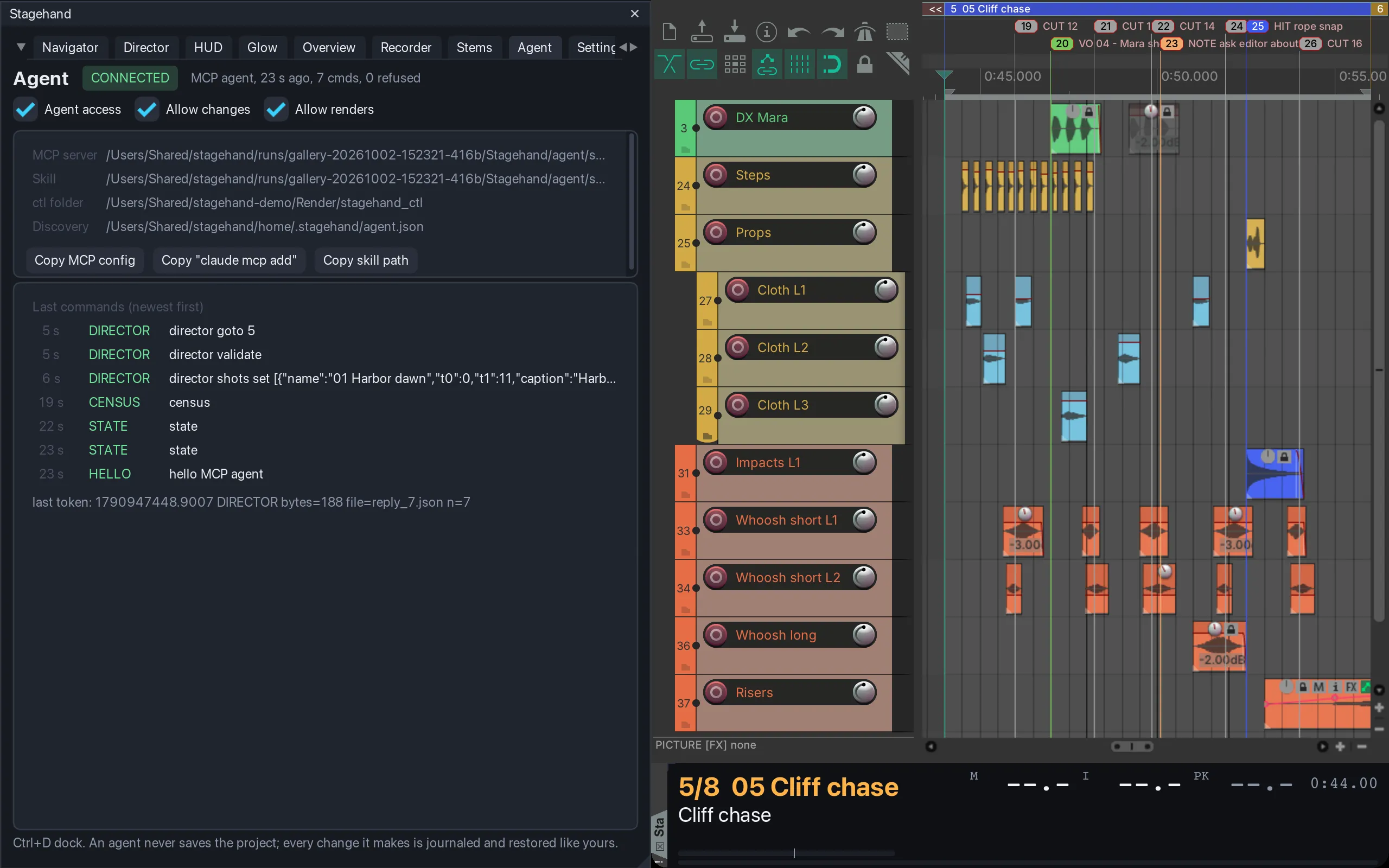
Task: Adjust the Risers track volume knob
Action: (x=864, y=692)
